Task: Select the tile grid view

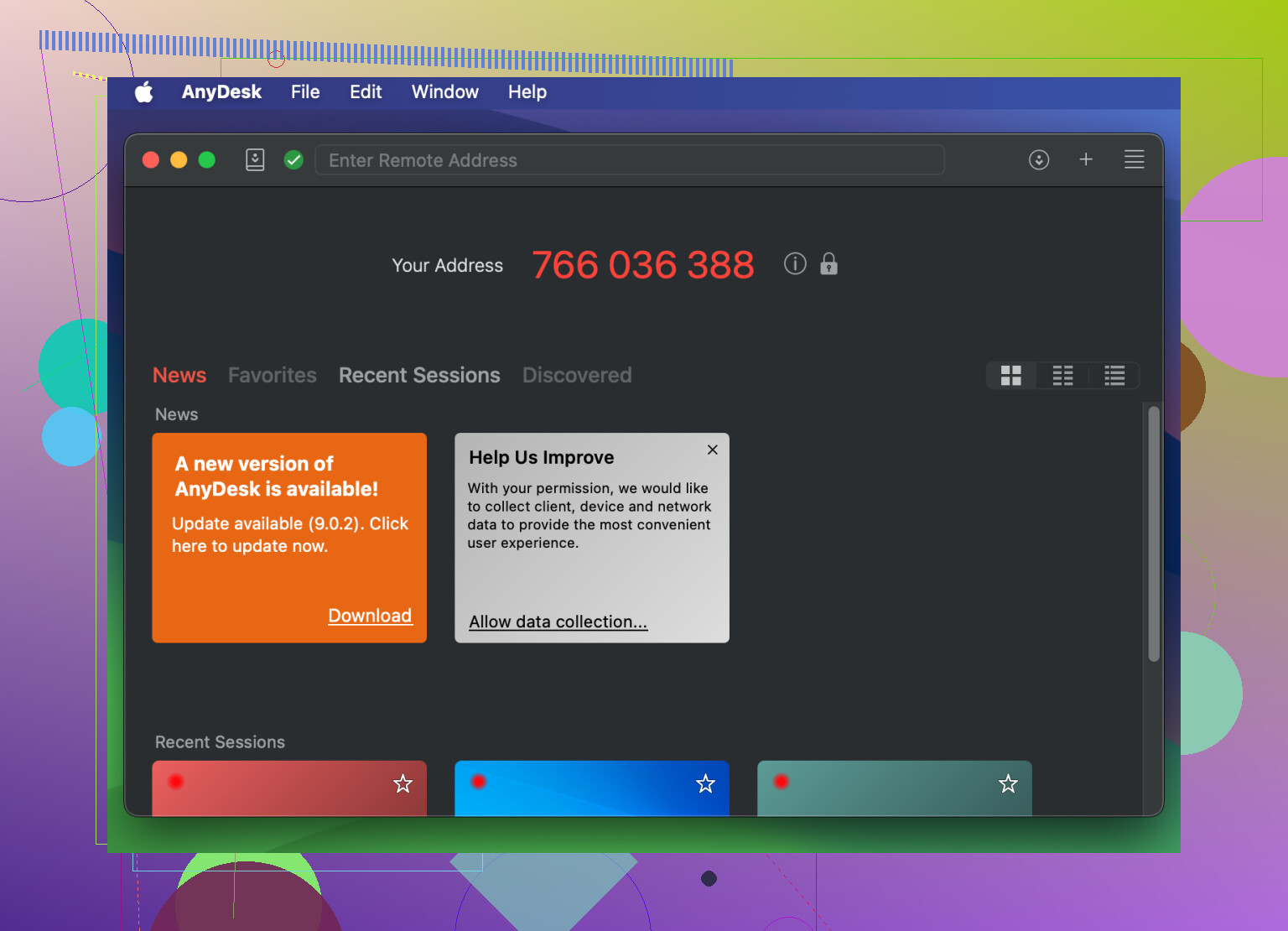Action: pyautogui.click(x=1011, y=376)
